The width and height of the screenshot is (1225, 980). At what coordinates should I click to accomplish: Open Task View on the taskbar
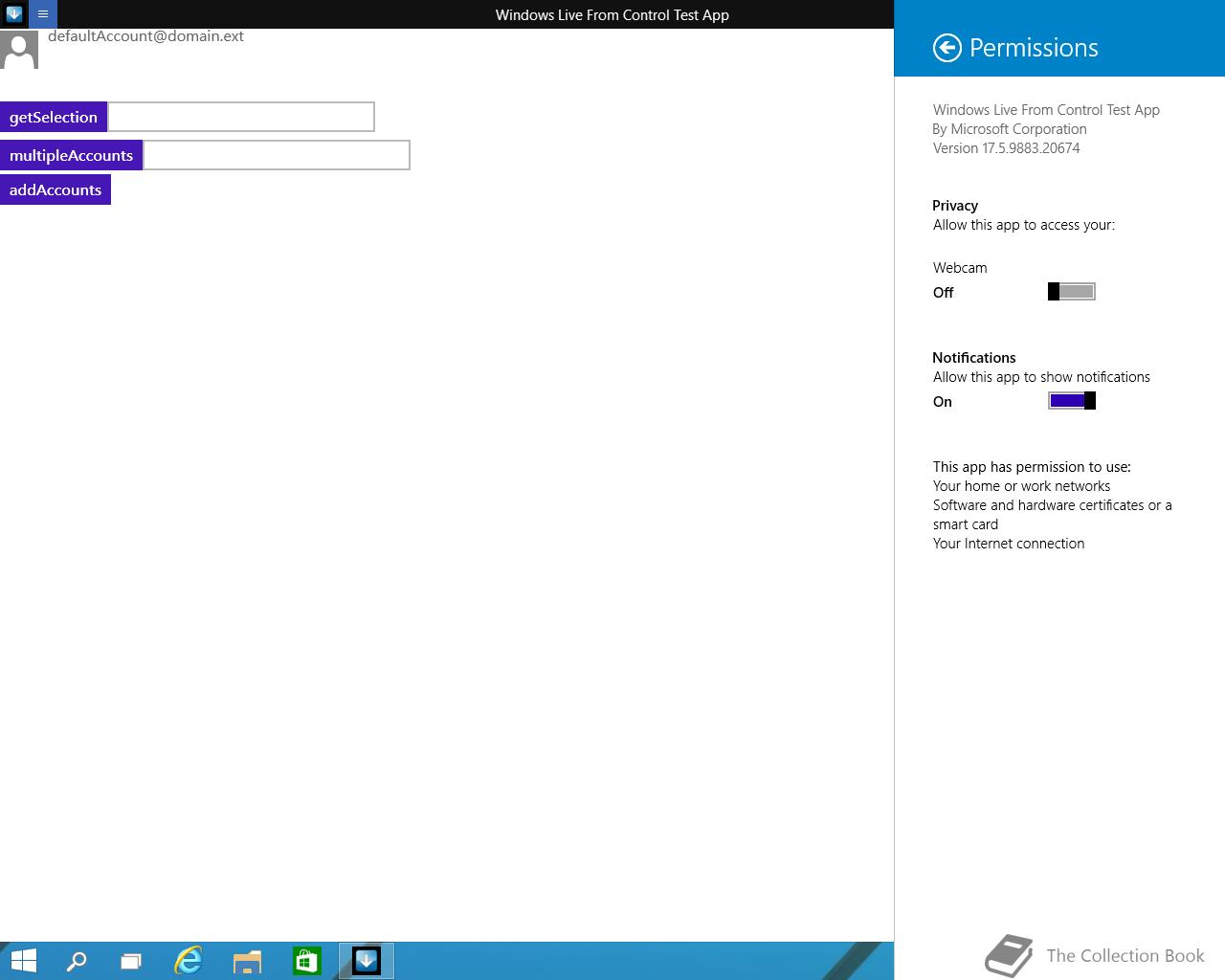click(x=131, y=960)
